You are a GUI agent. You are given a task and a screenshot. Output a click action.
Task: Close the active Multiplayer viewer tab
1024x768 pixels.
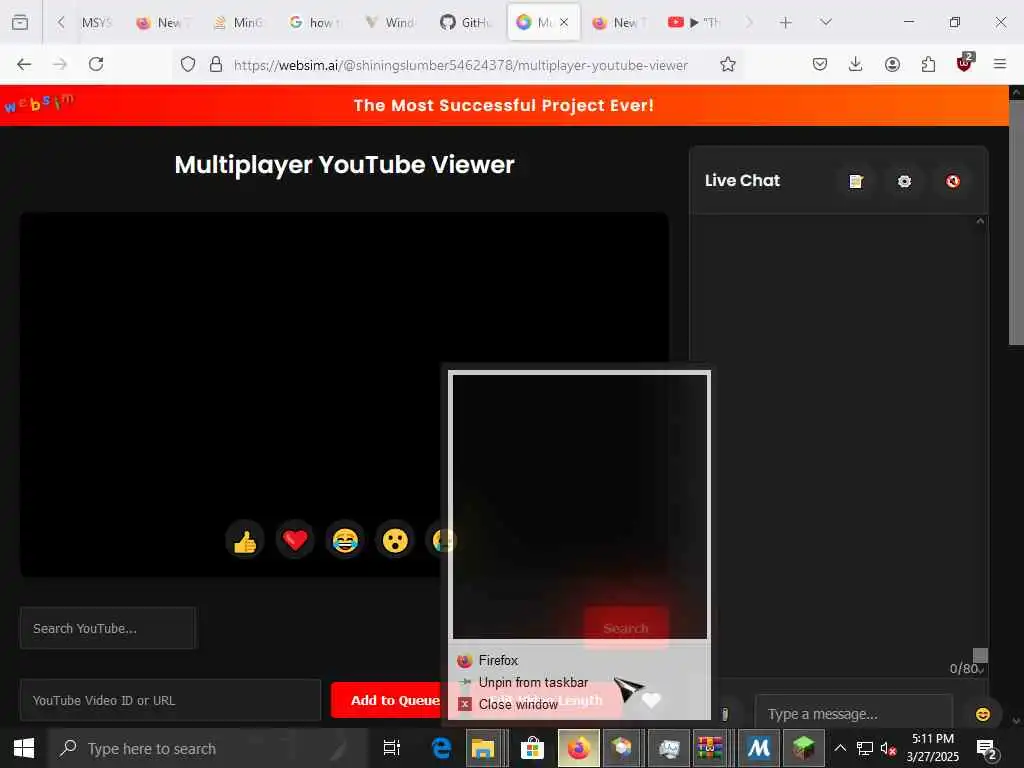point(564,22)
